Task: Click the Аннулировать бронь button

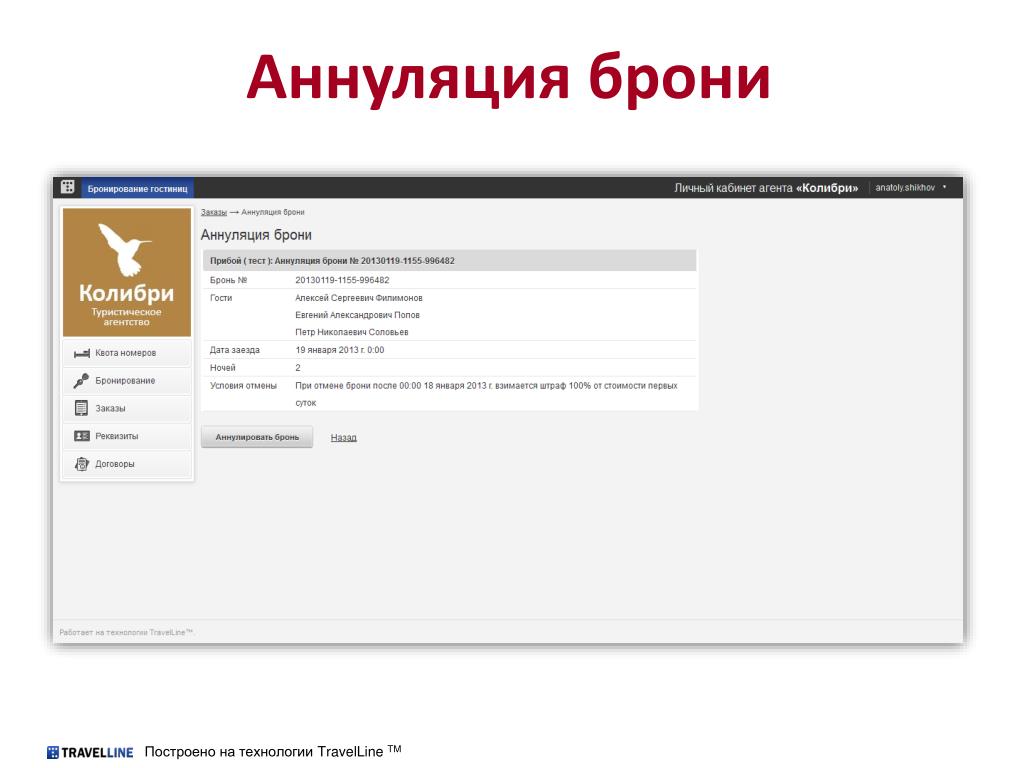Action: coord(257,437)
